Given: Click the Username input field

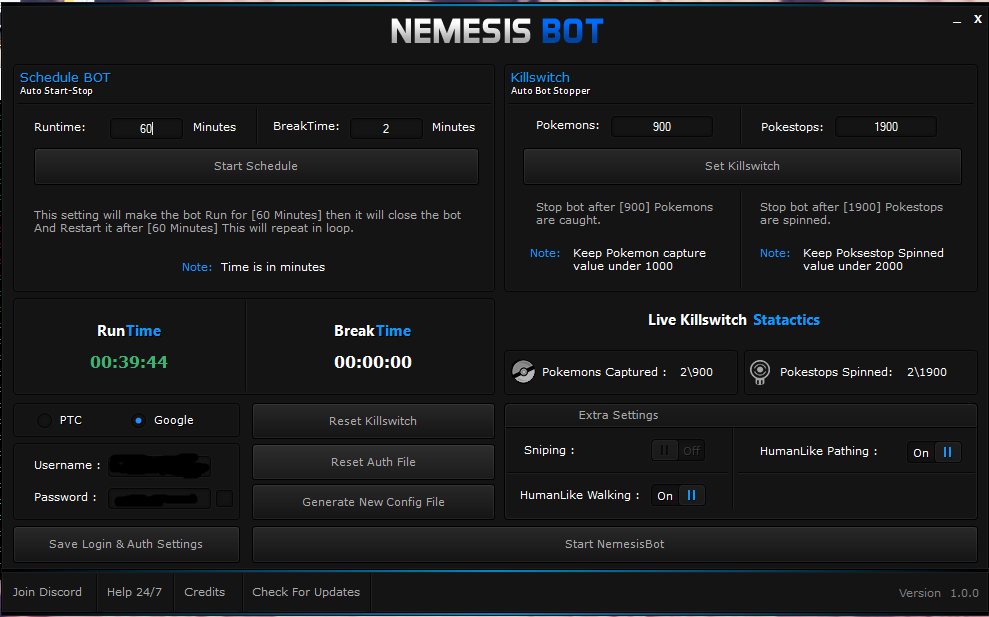Looking at the screenshot, I should [x=160, y=466].
